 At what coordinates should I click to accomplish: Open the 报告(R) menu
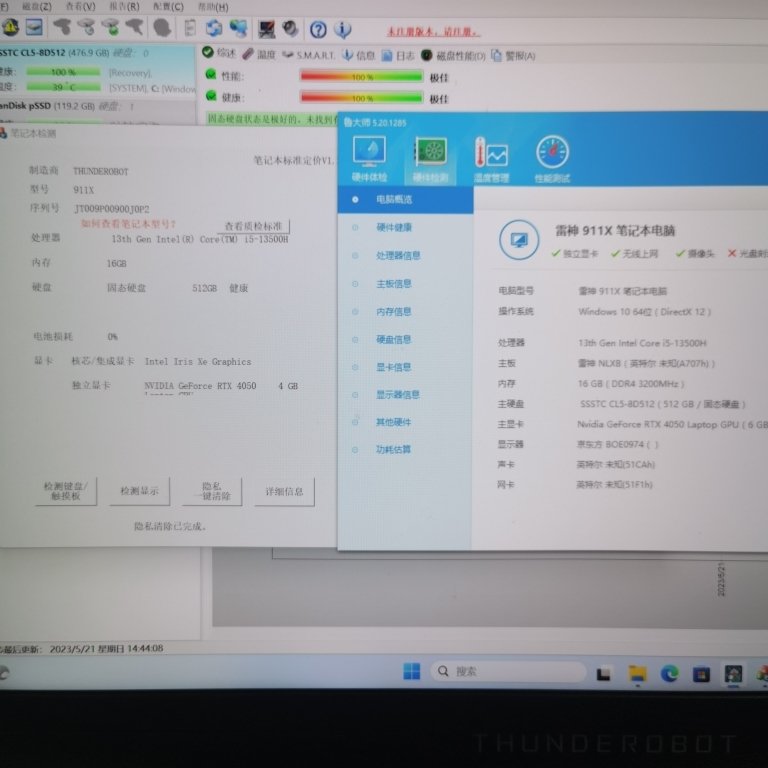click(x=124, y=6)
